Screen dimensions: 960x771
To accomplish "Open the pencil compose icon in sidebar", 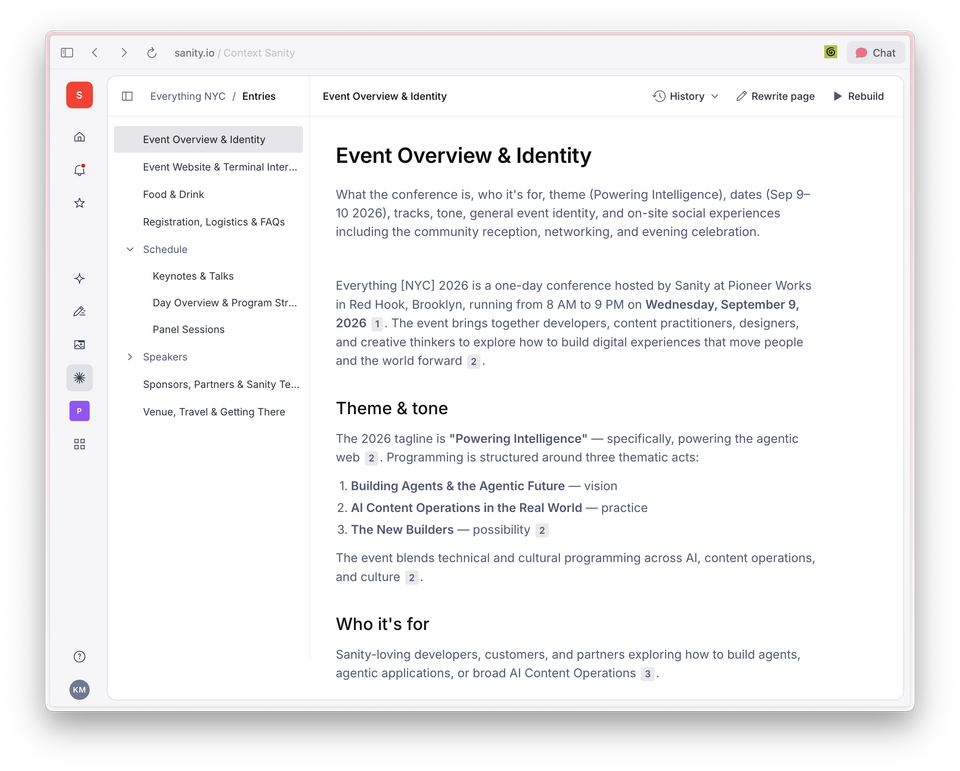I will [x=80, y=312].
